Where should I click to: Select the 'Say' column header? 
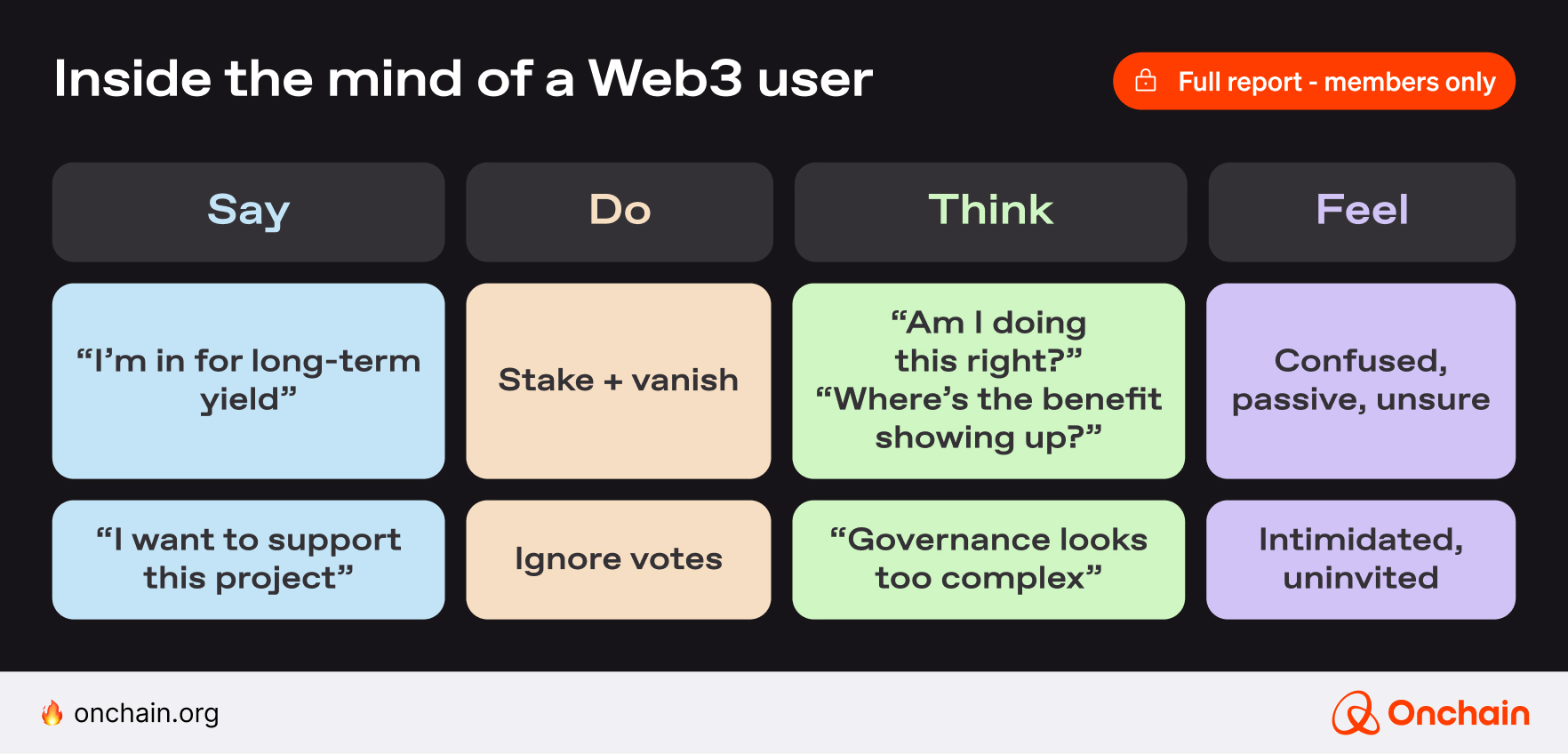tap(248, 212)
